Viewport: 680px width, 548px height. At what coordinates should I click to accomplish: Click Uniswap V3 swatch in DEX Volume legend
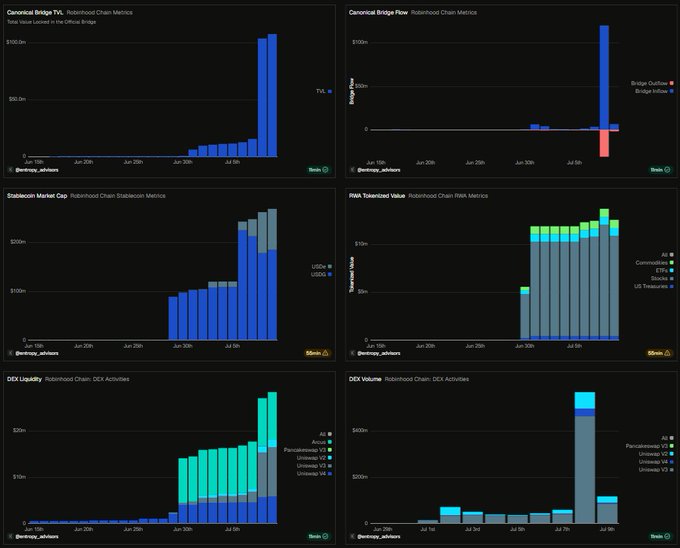672,470
